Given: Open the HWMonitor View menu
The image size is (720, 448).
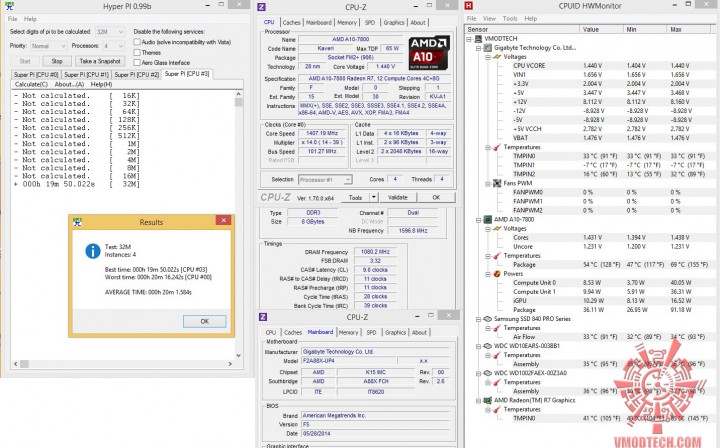Looking at the screenshot, I should [489, 18].
